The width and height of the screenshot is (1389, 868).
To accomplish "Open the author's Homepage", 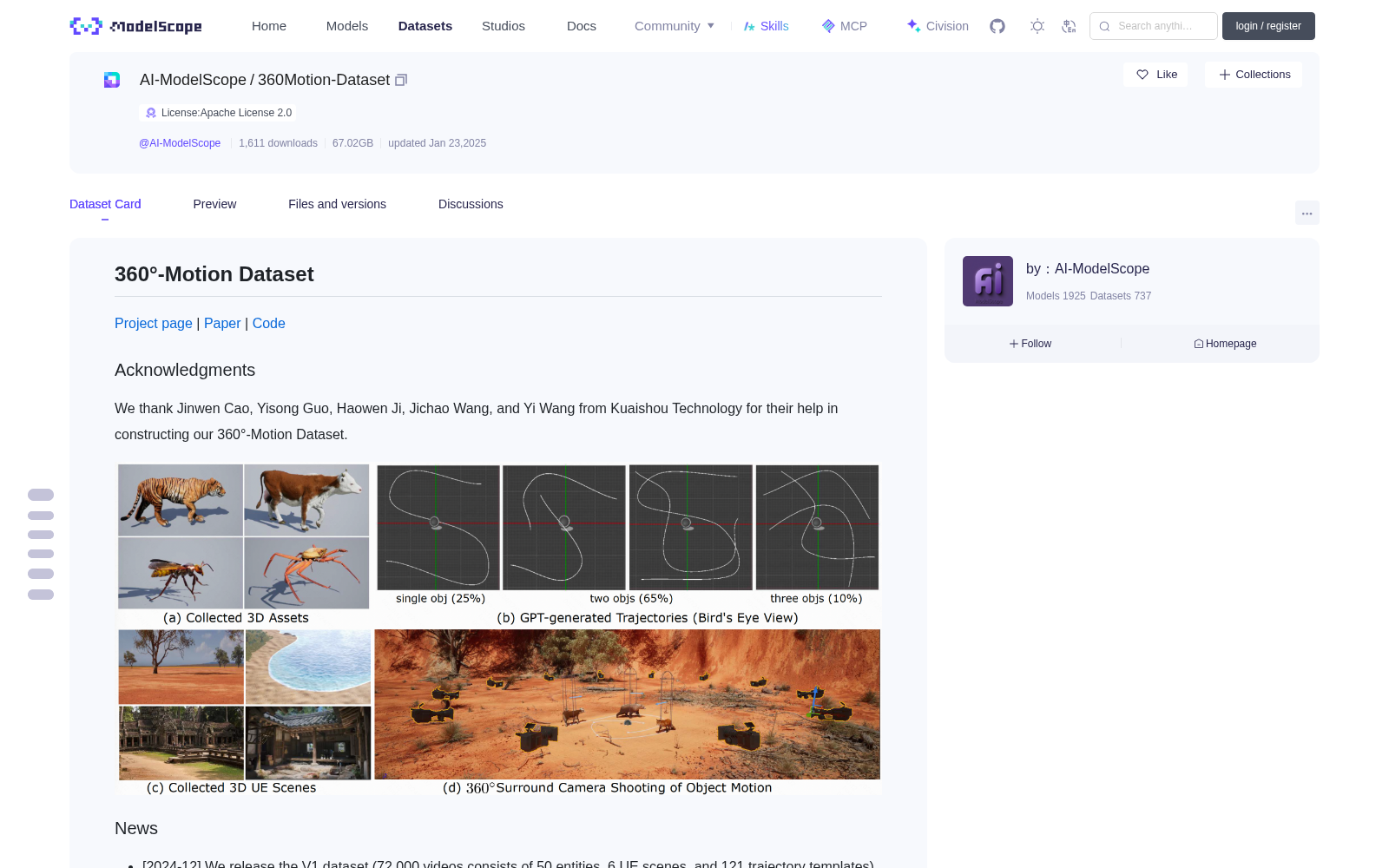I will 1225,344.
